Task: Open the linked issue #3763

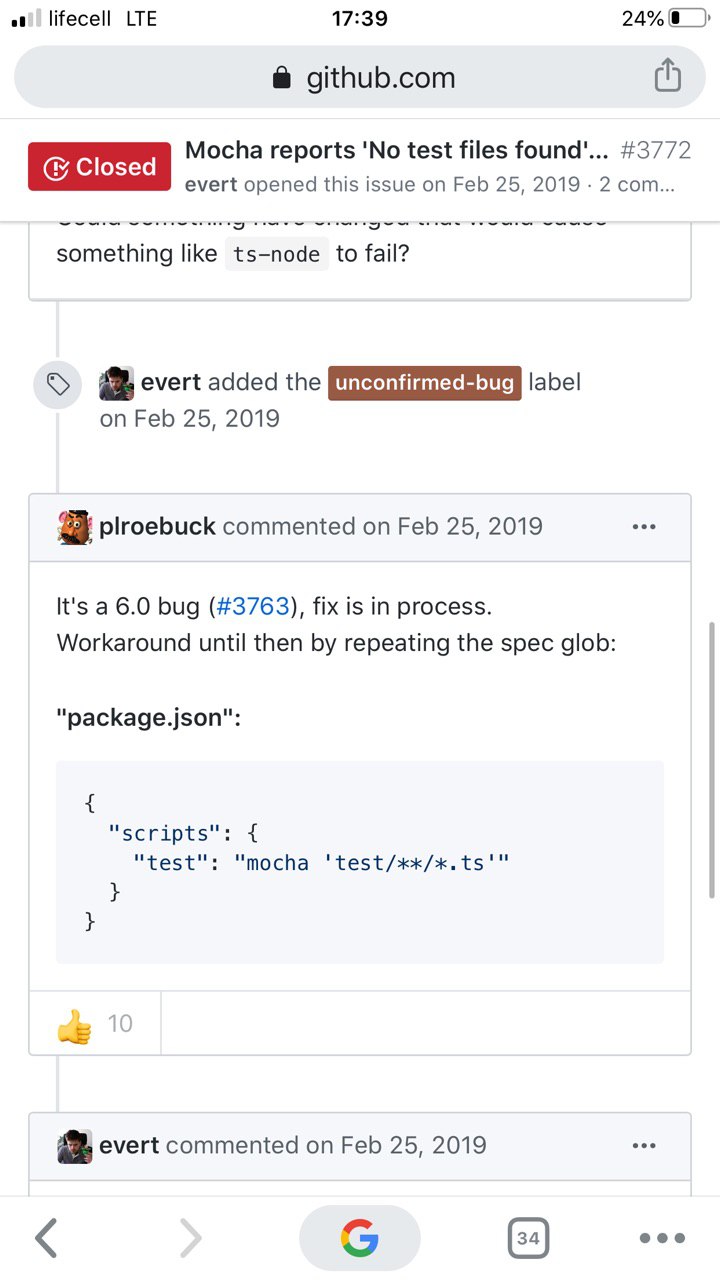Action: pos(253,606)
